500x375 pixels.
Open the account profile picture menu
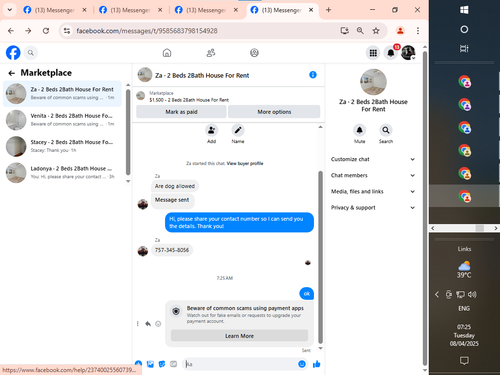tap(408, 53)
